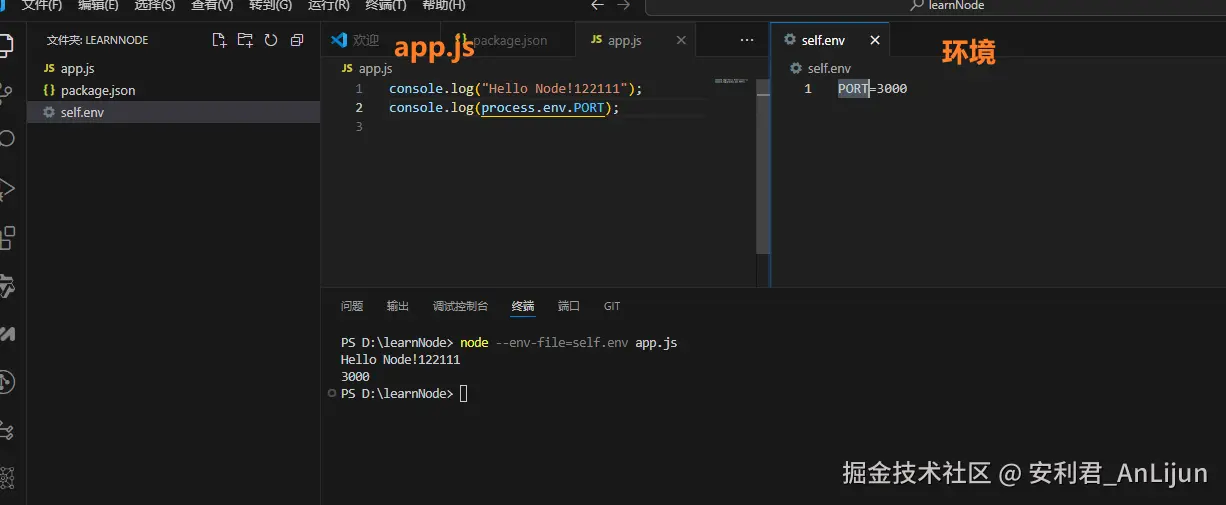This screenshot has width=1226, height=505.
Task: Open the Explorer view in activity bar
Action: pos(6,44)
